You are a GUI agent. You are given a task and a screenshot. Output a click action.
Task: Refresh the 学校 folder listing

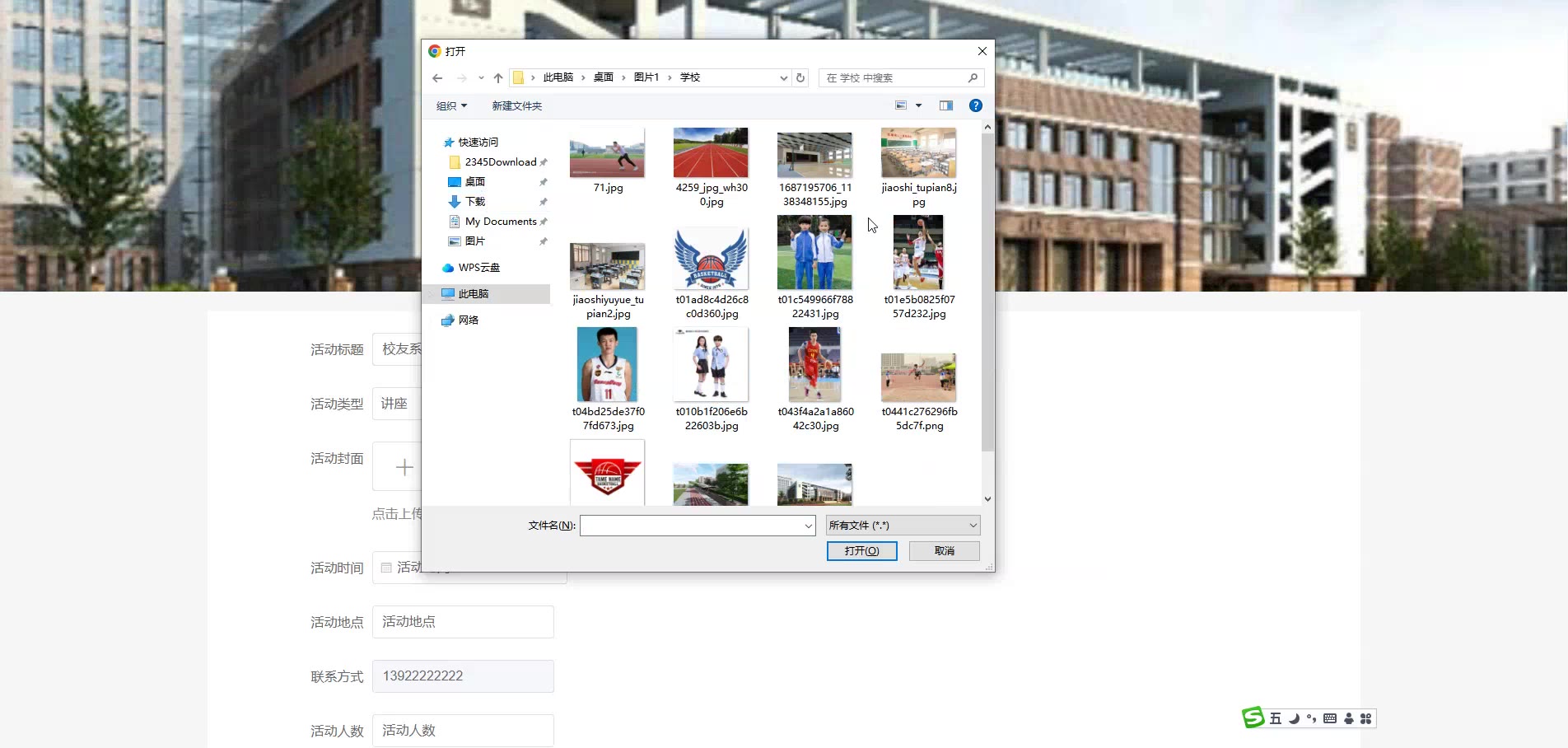click(x=800, y=78)
